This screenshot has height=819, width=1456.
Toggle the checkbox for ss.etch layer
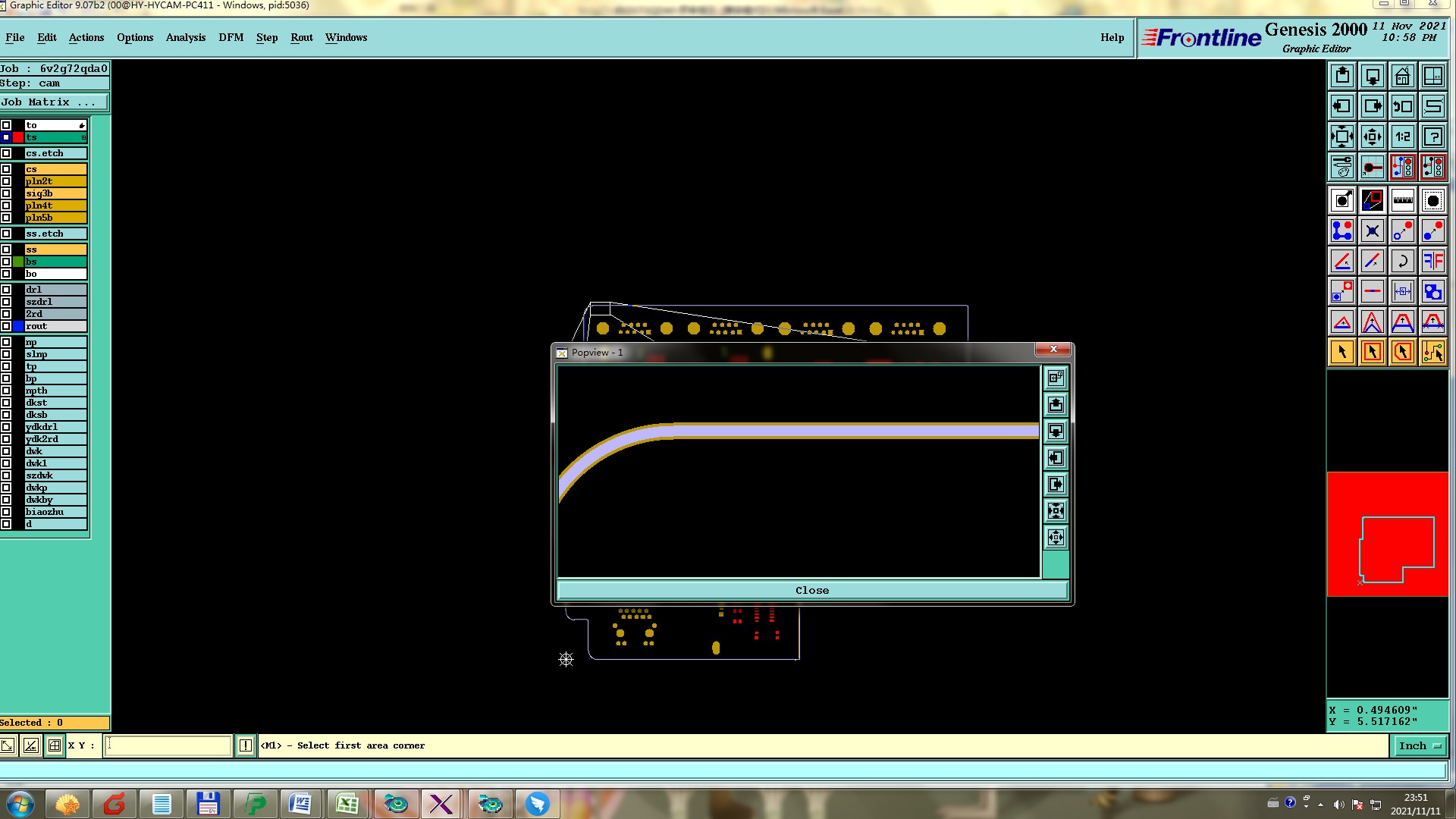(6, 234)
